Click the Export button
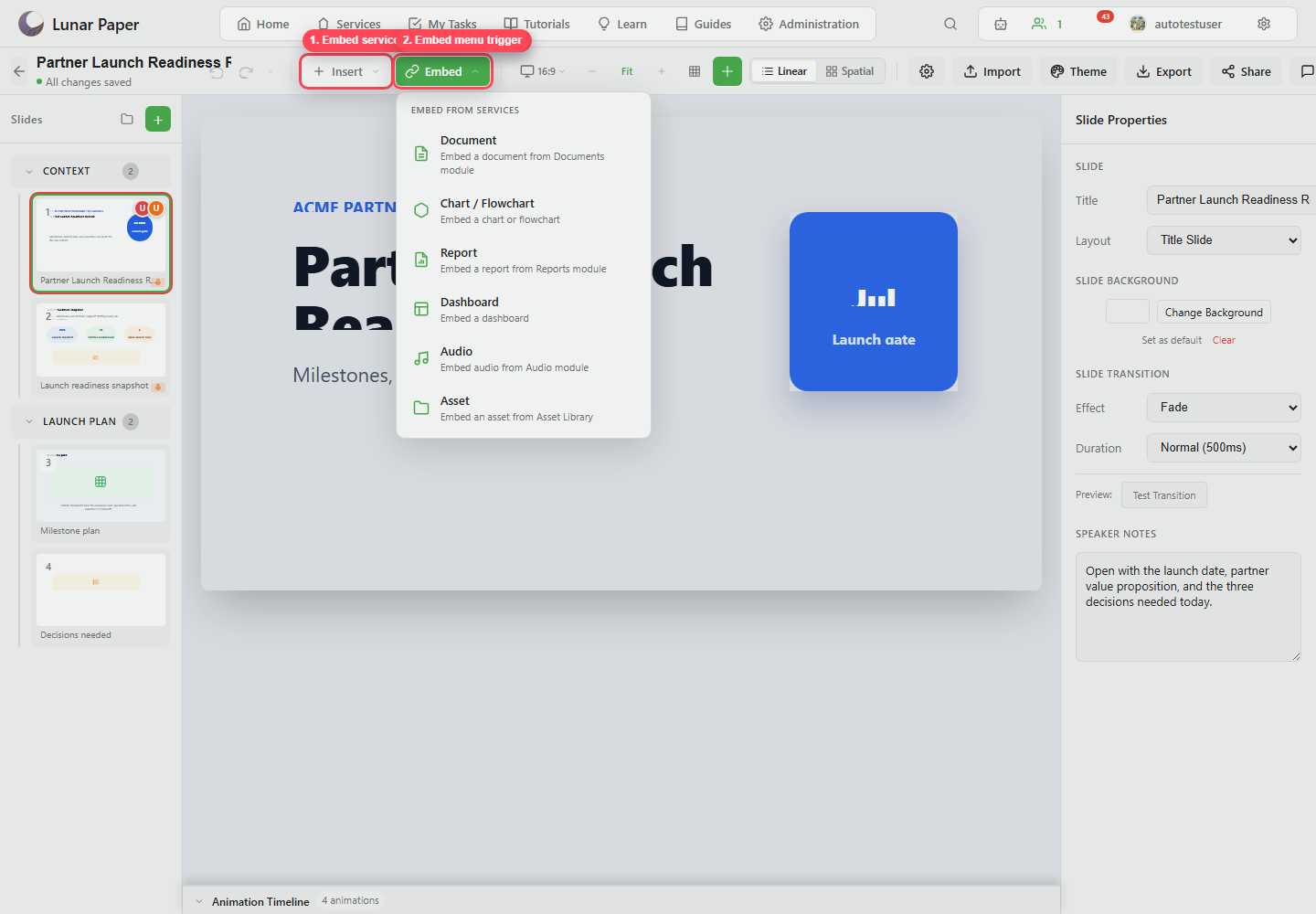Image resolution: width=1316 pixels, height=914 pixels. [x=1163, y=71]
